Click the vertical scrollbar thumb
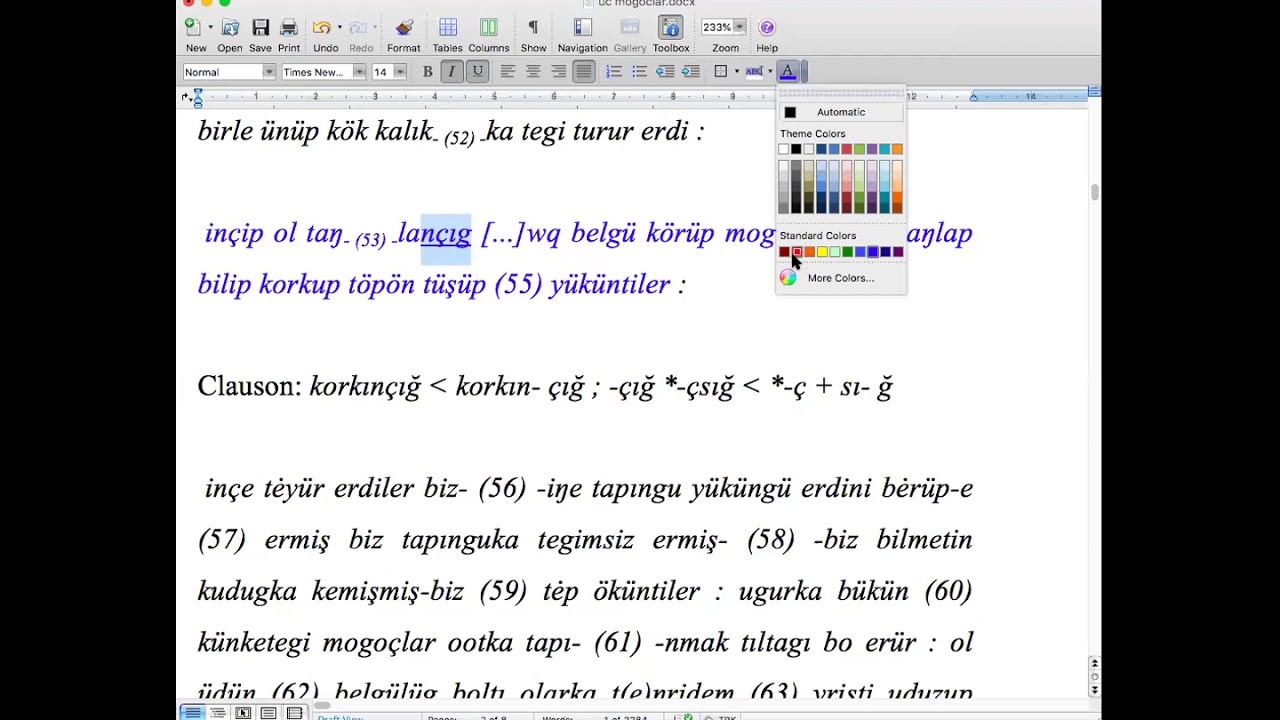Image resolution: width=1280 pixels, height=720 pixels. tap(1095, 192)
